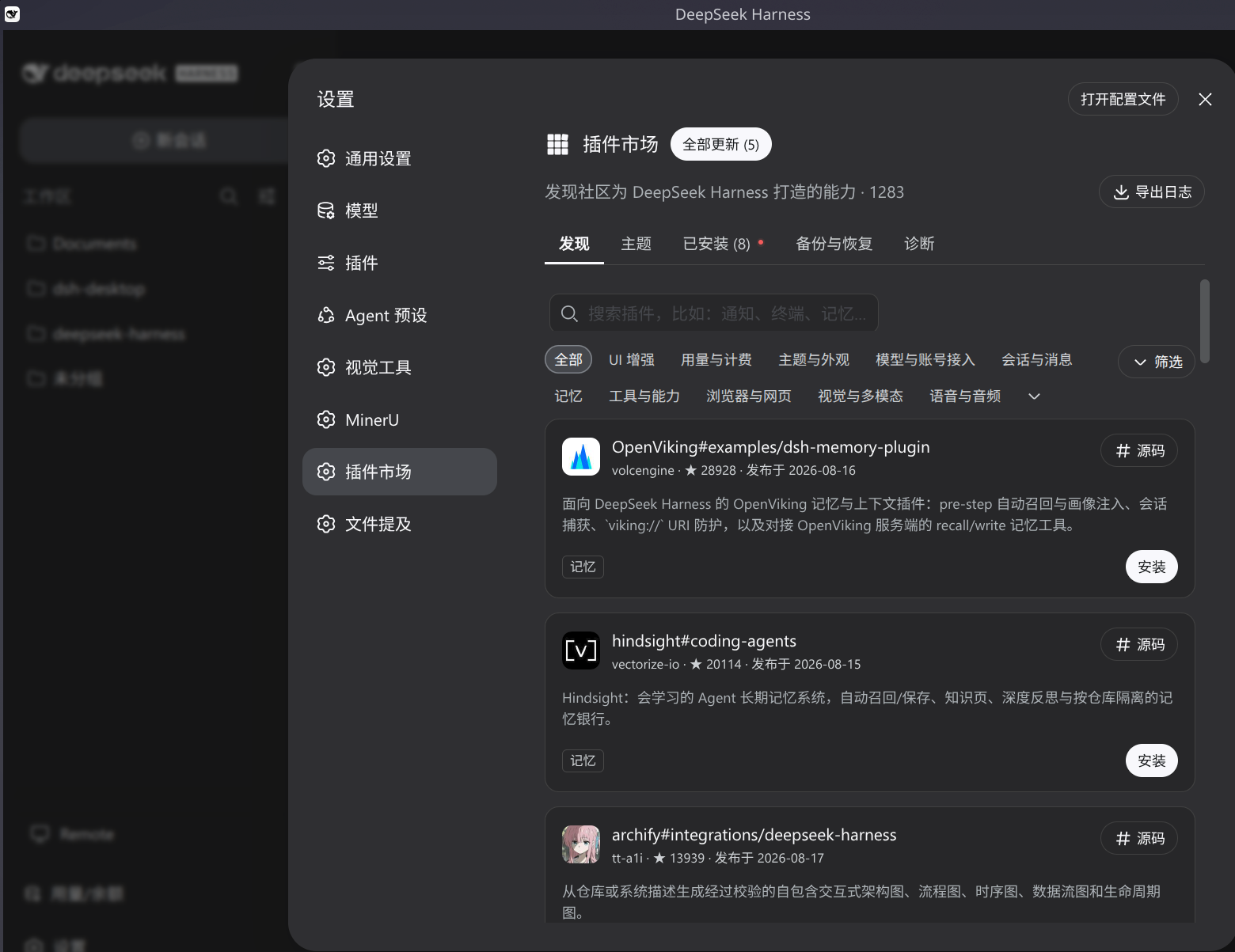
Task: Click the title hindsight#coding-agents
Action: pos(704,641)
